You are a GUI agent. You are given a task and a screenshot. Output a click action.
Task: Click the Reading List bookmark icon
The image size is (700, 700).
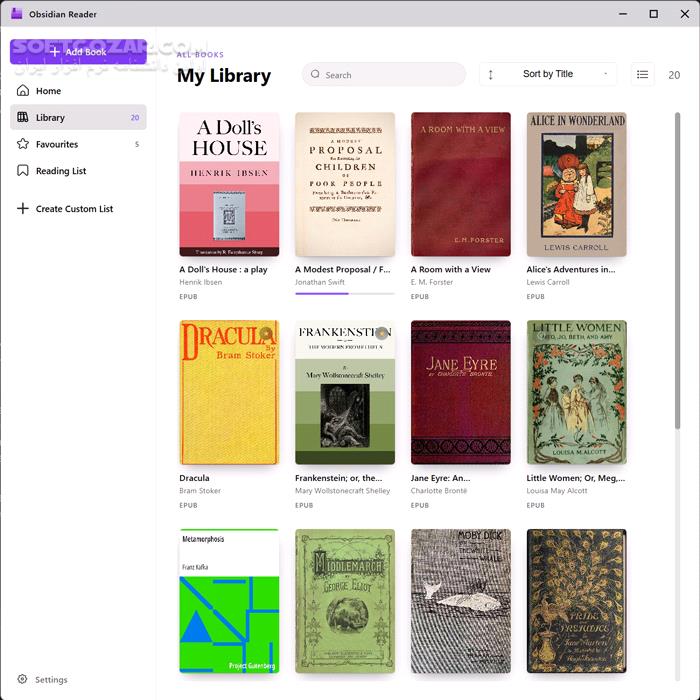point(23,171)
